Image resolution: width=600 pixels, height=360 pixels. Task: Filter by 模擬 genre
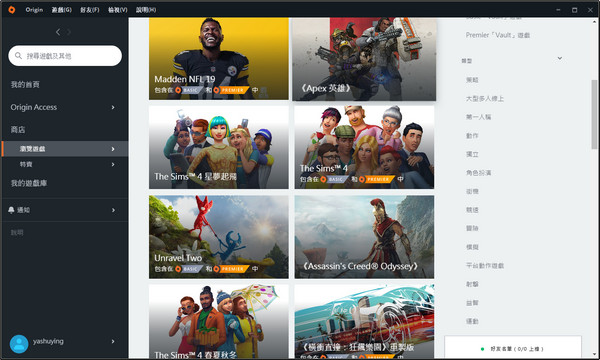pos(472,247)
